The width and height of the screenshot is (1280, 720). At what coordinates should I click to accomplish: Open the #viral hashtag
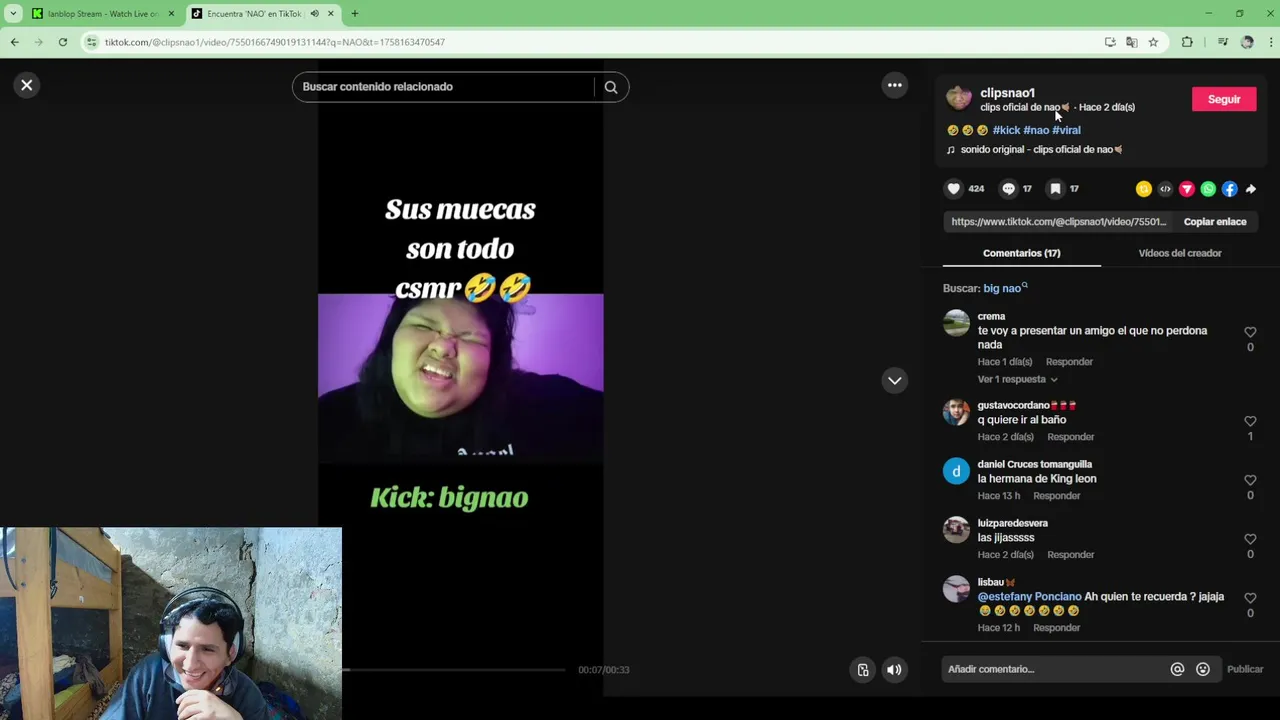coord(1066,130)
